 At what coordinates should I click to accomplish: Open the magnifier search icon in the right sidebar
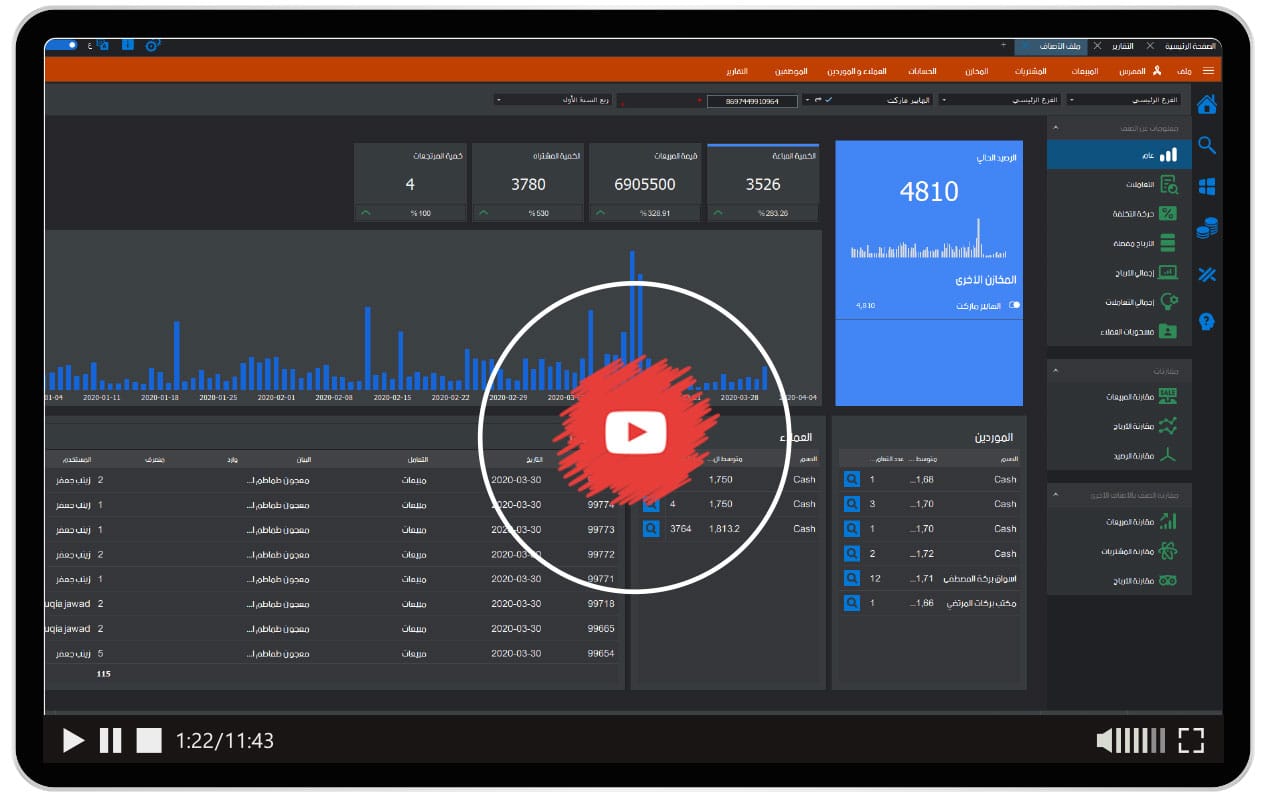[1207, 146]
